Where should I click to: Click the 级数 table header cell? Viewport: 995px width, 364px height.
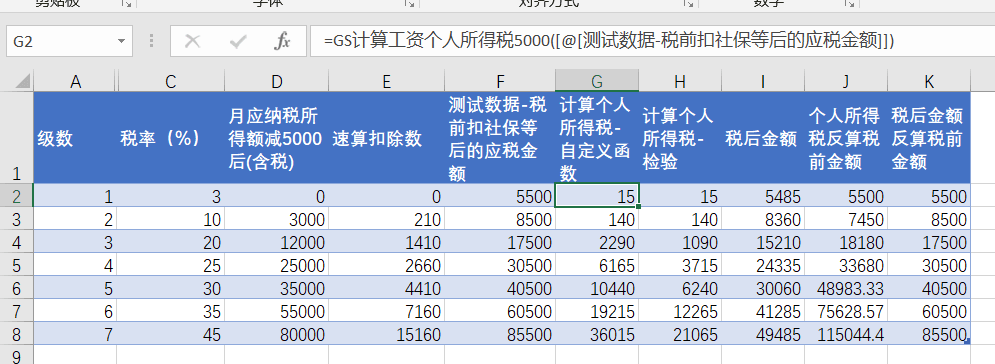click(x=75, y=138)
